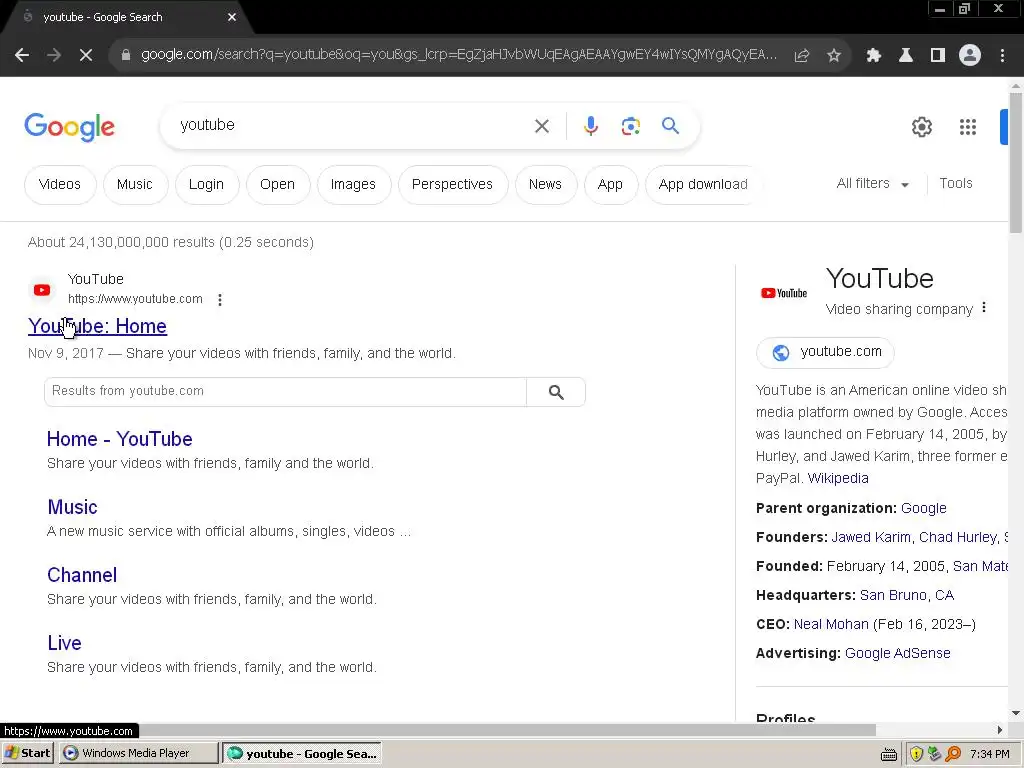Click the browser forward arrow
The height and width of the screenshot is (768, 1024).
54,56
